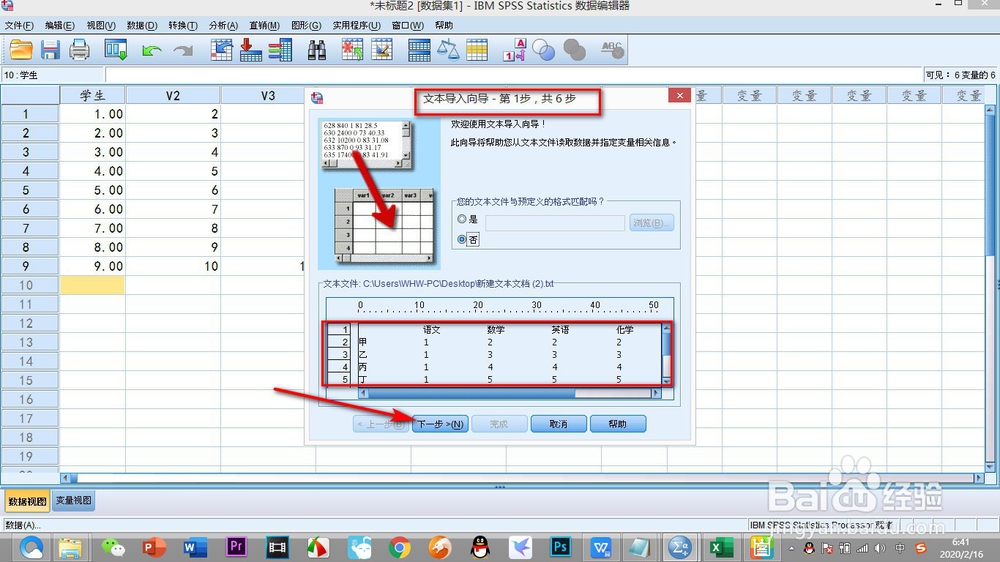Open data document folder icon

pos(20,50)
